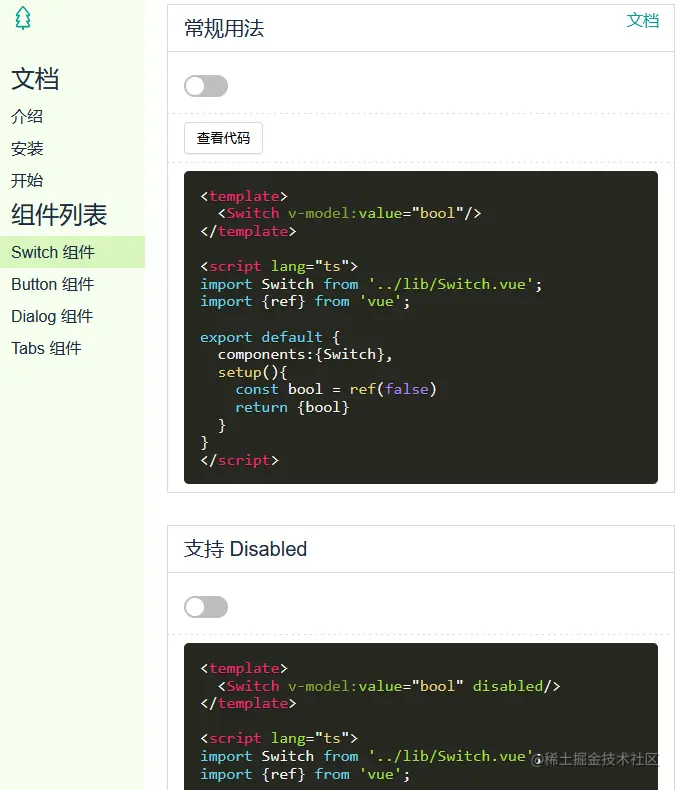Screen dimensions: 681x790
Task: Click the closing </script> tag in the first code block
Action: [239, 460]
